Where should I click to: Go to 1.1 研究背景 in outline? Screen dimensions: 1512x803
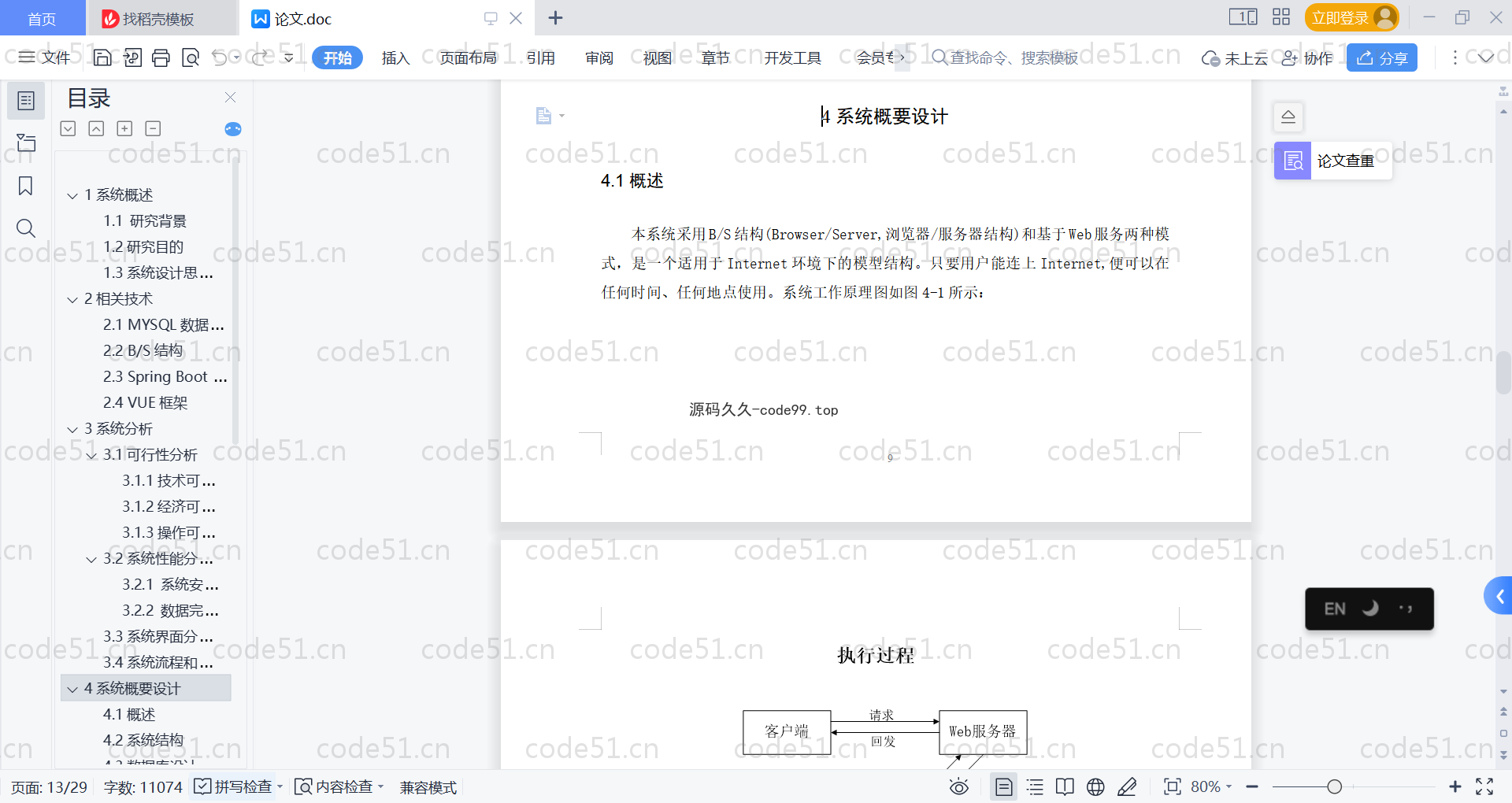(145, 220)
